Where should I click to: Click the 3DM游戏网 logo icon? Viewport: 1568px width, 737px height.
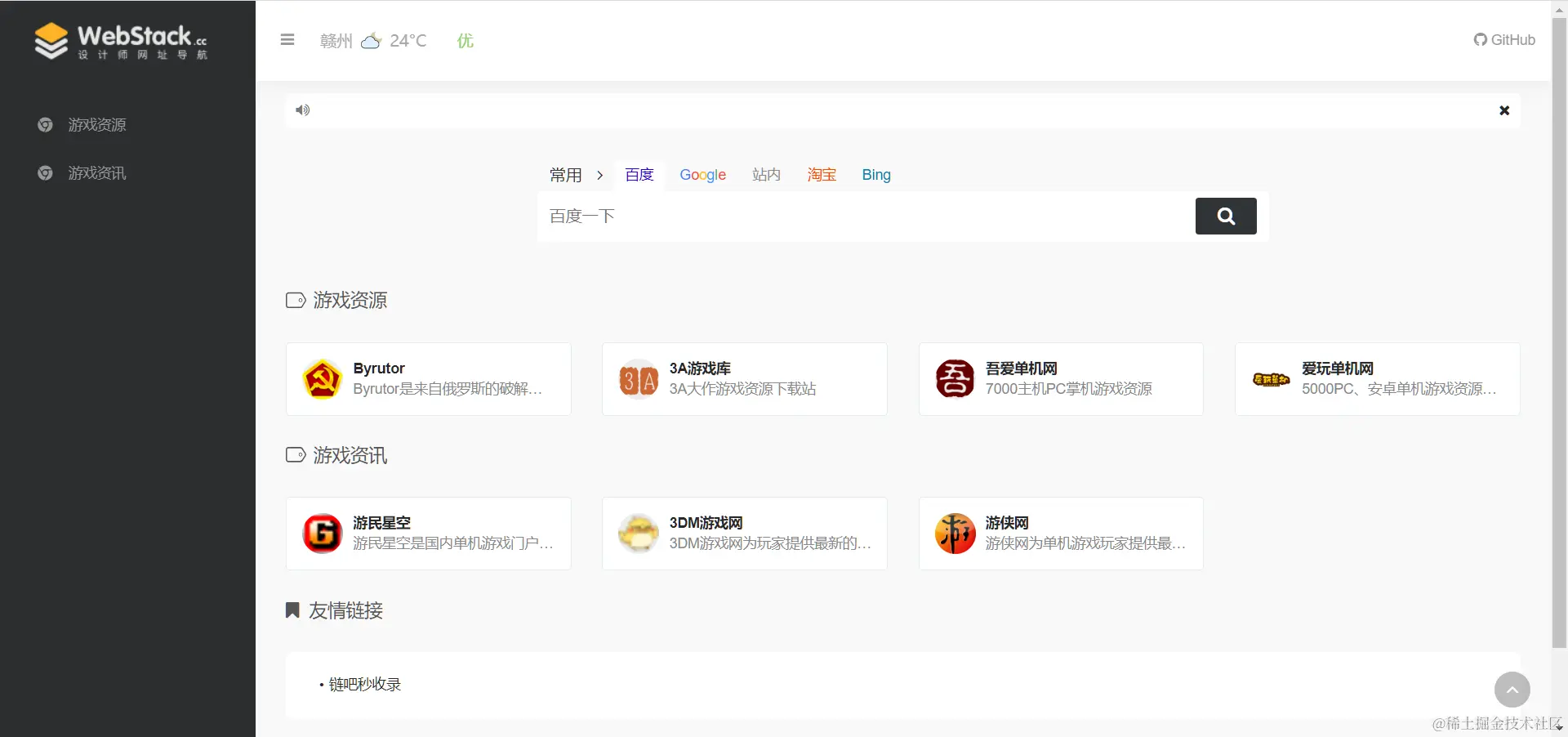coord(639,534)
